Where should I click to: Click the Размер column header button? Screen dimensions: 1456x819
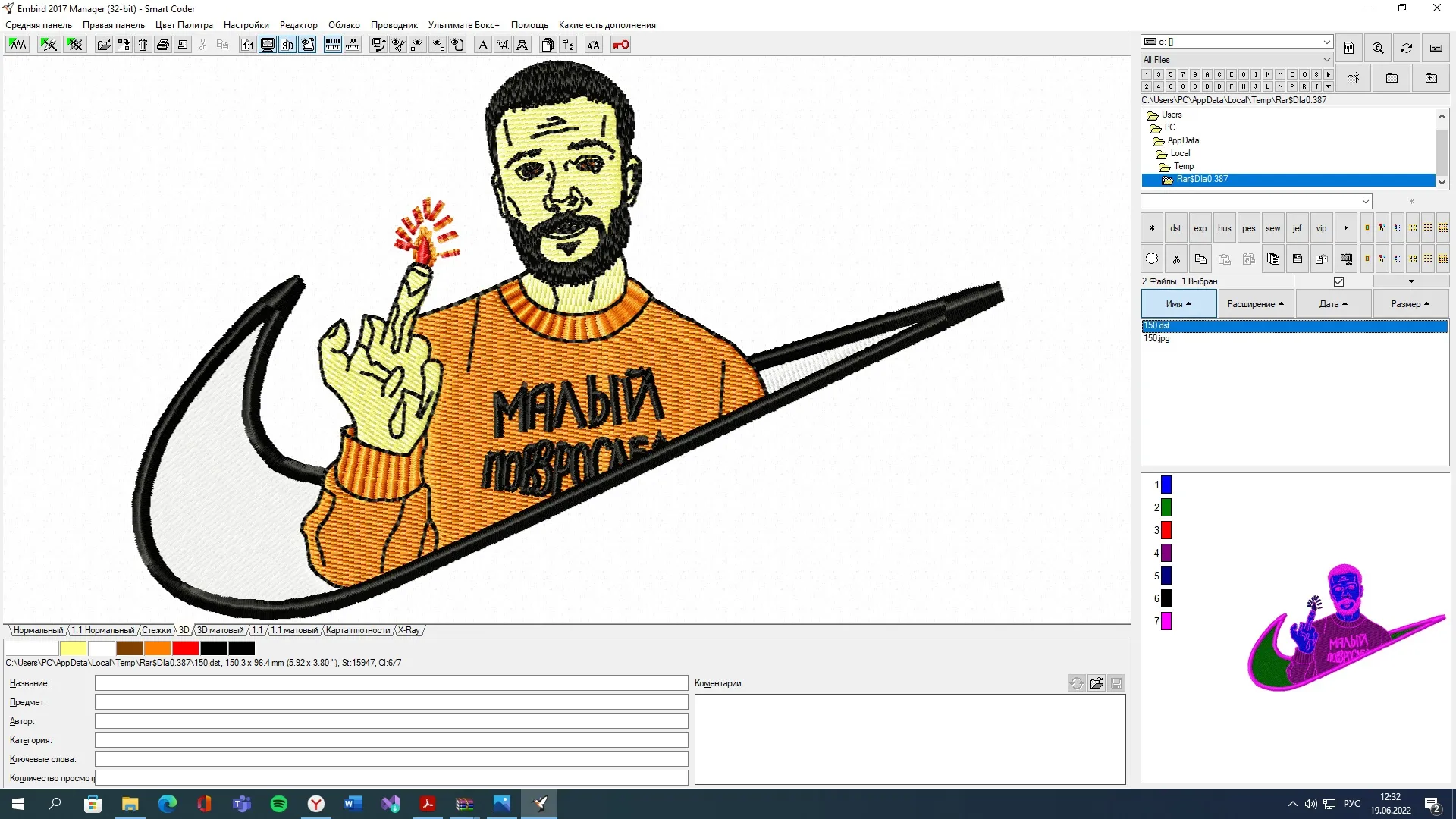click(1410, 304)
